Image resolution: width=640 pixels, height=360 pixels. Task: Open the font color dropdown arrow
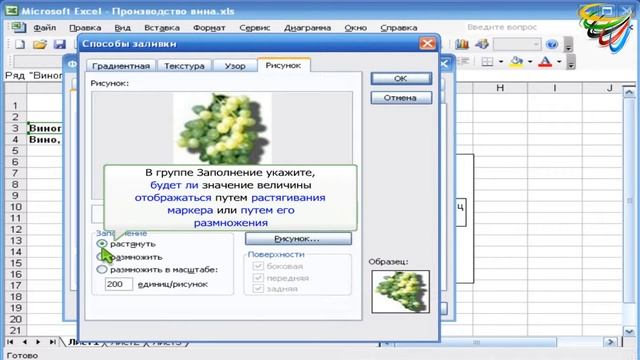tap(559, 62)
